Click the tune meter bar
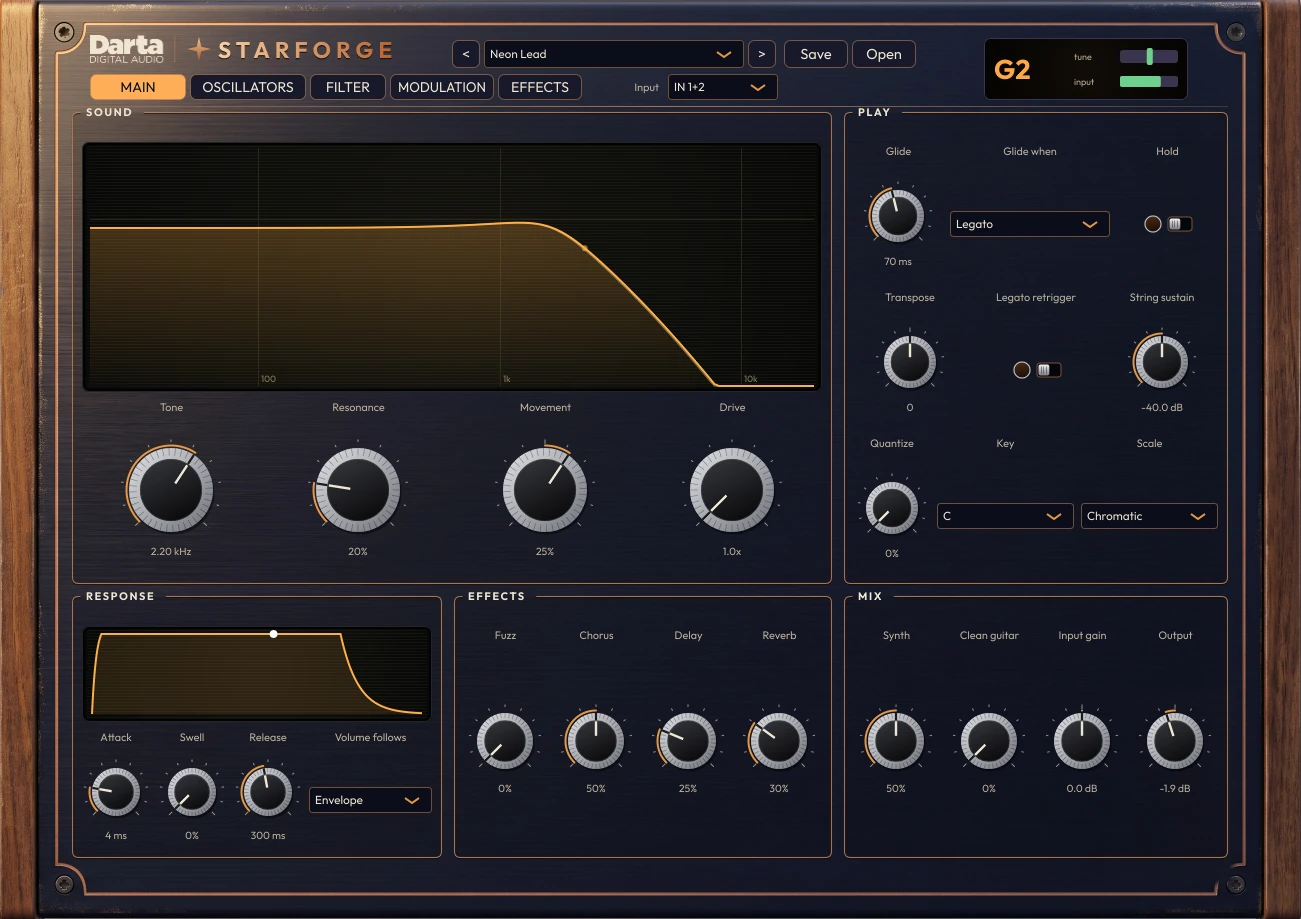Image resolution: width=1301 pixels, height=919 pixels. click(1149, 57)
